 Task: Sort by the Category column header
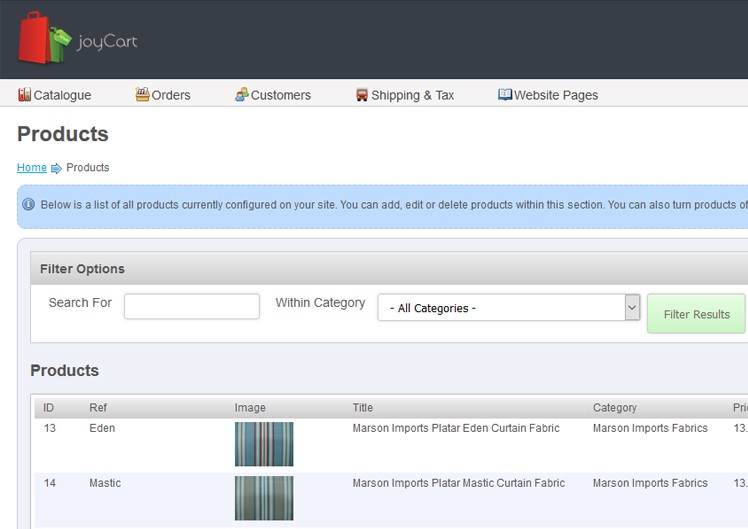[614, 408]
